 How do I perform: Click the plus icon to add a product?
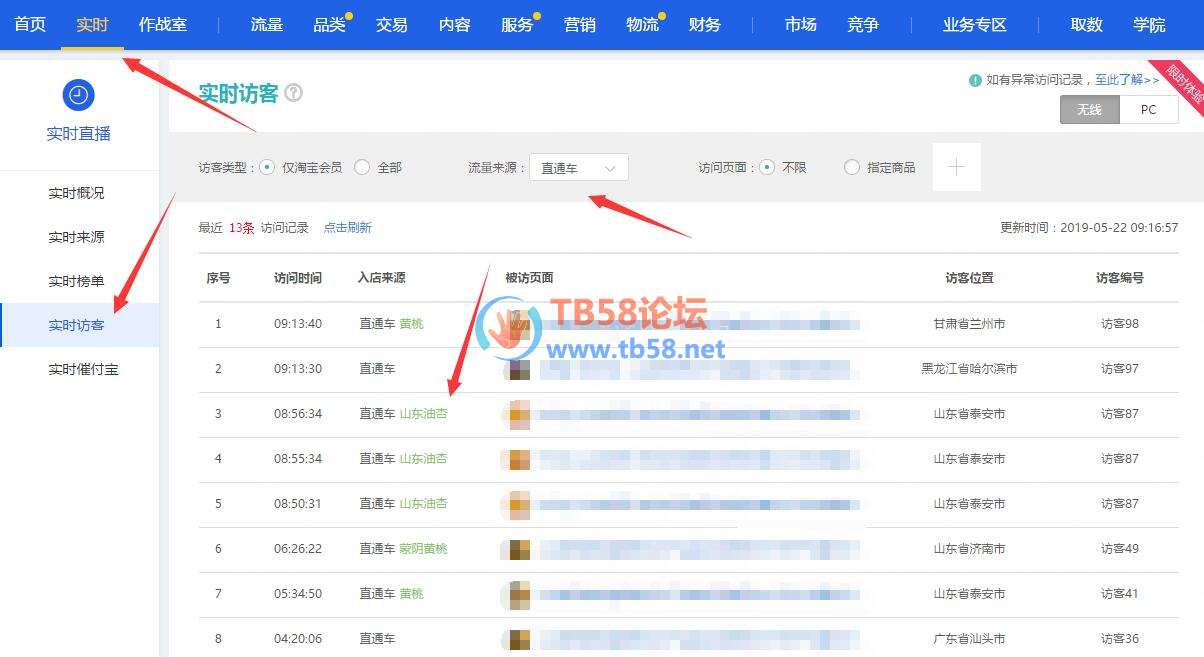coord(956,167)
